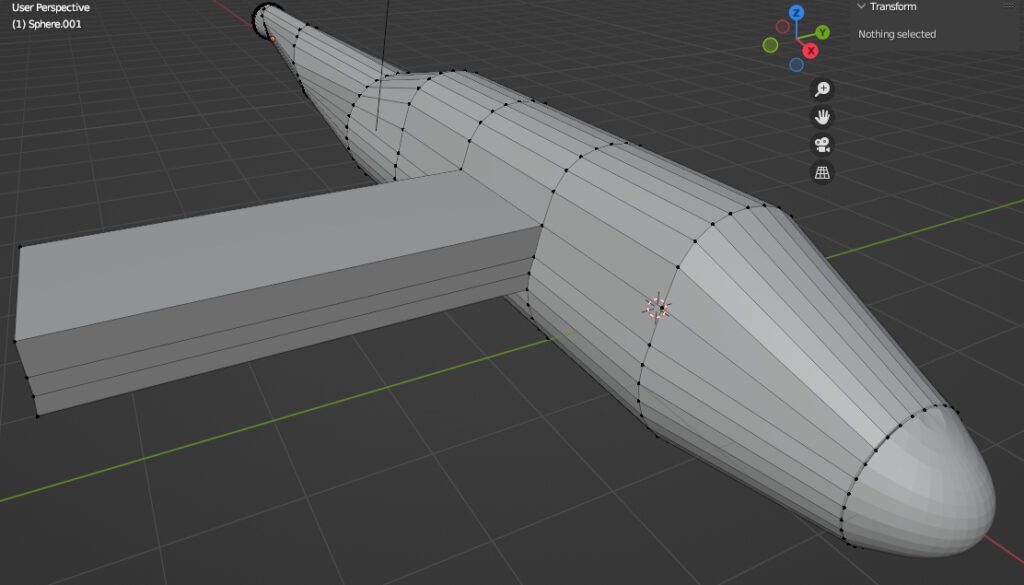
Task: Click the red X axis ball on gizmo
Action: tap(810, 50)
